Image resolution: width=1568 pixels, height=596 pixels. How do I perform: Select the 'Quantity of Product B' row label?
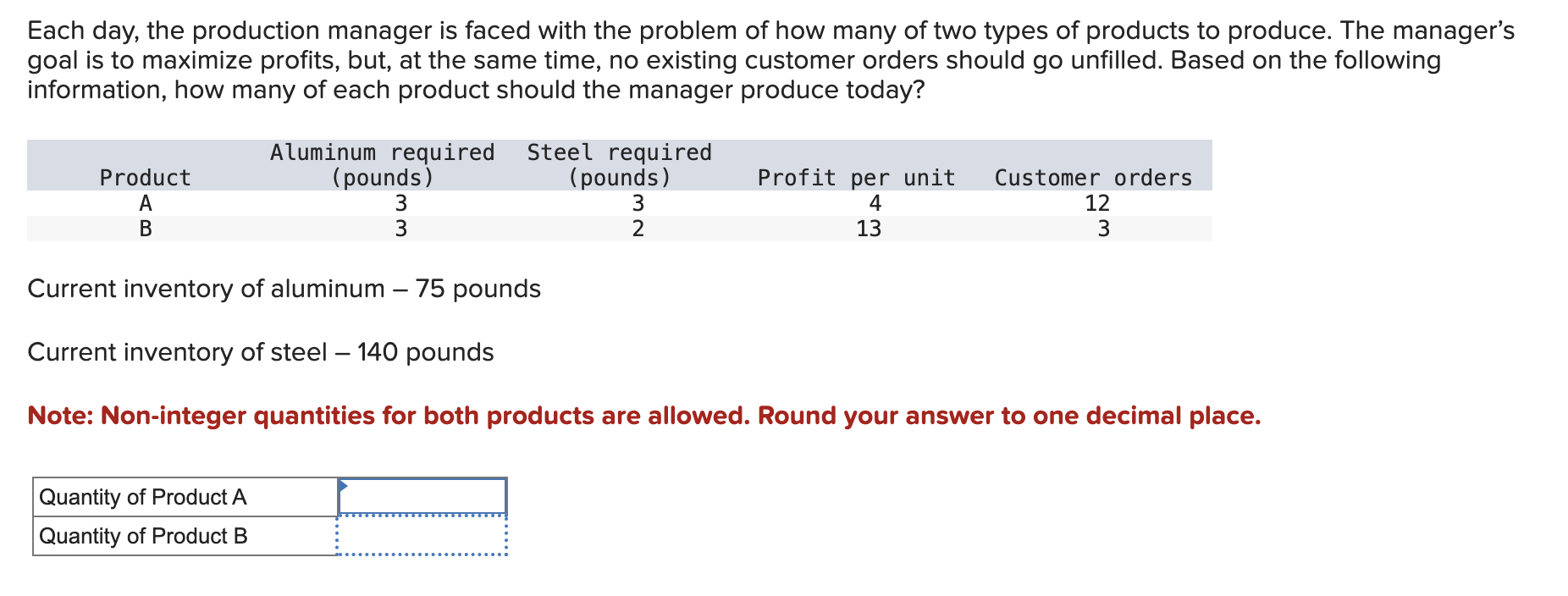click(144, 536)
